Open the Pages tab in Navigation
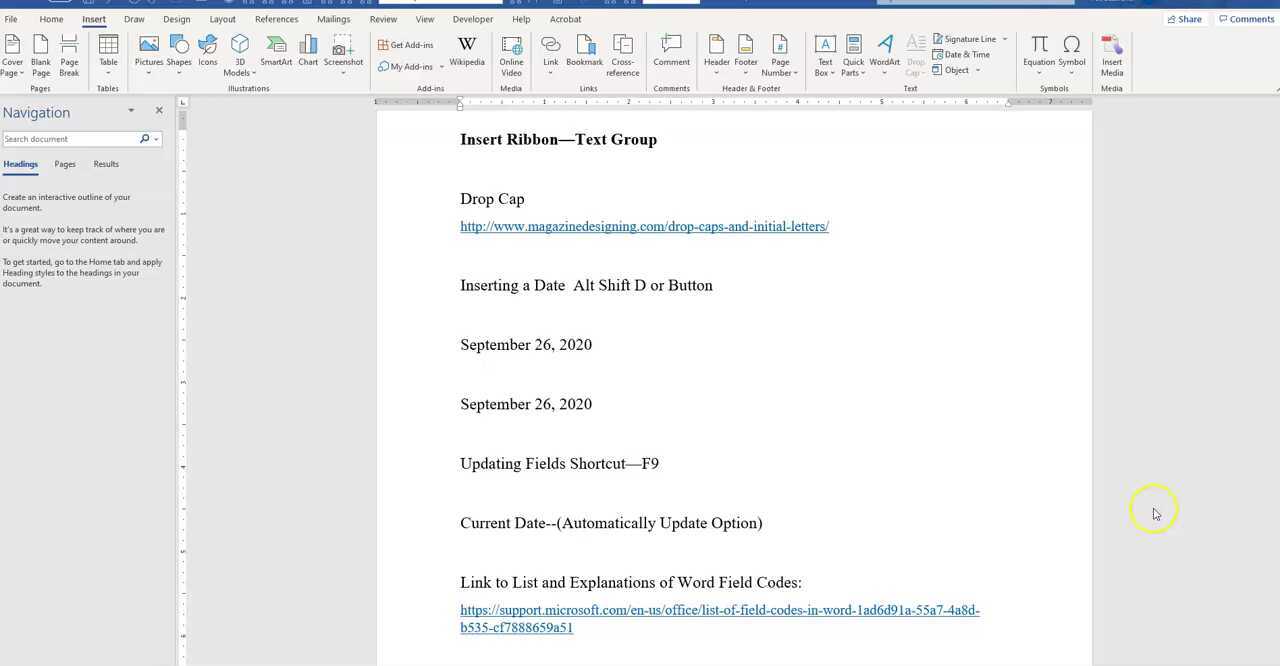The width and height of the screenshot is (1280, 666). [x=65, y=164]
